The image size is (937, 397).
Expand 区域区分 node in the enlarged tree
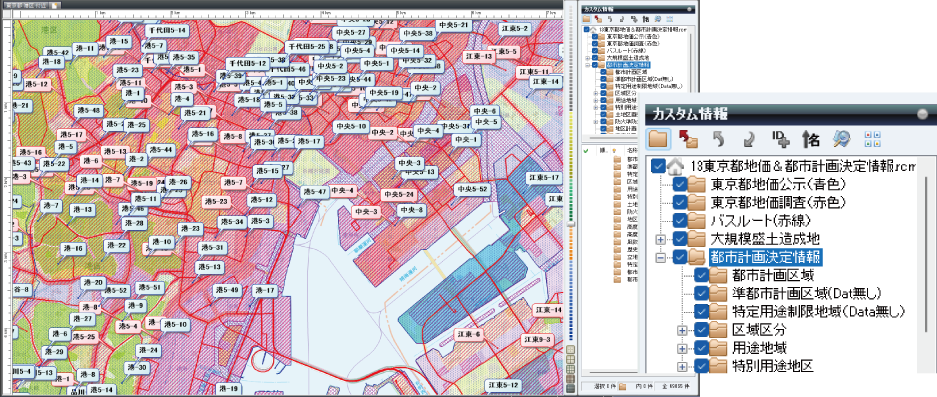click(682, 330)
